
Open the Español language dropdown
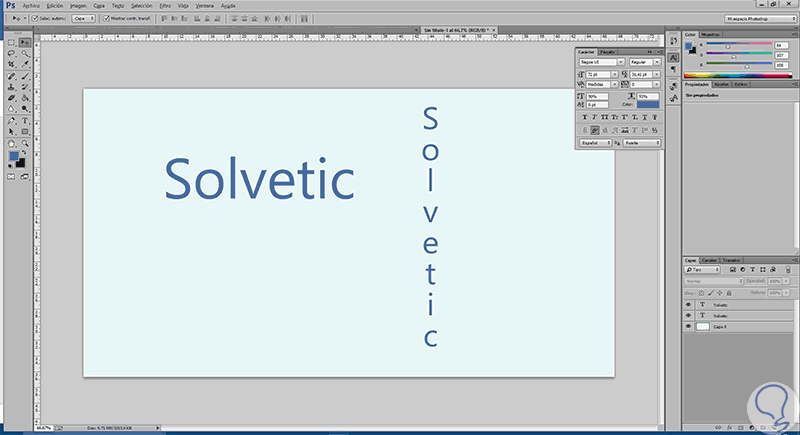tap(595, 143)
